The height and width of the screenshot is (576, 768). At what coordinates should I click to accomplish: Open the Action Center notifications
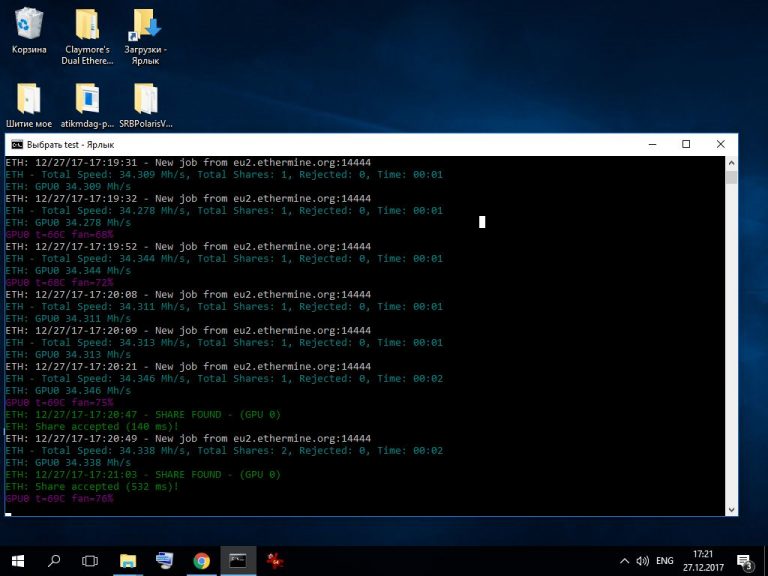point(745,560)
